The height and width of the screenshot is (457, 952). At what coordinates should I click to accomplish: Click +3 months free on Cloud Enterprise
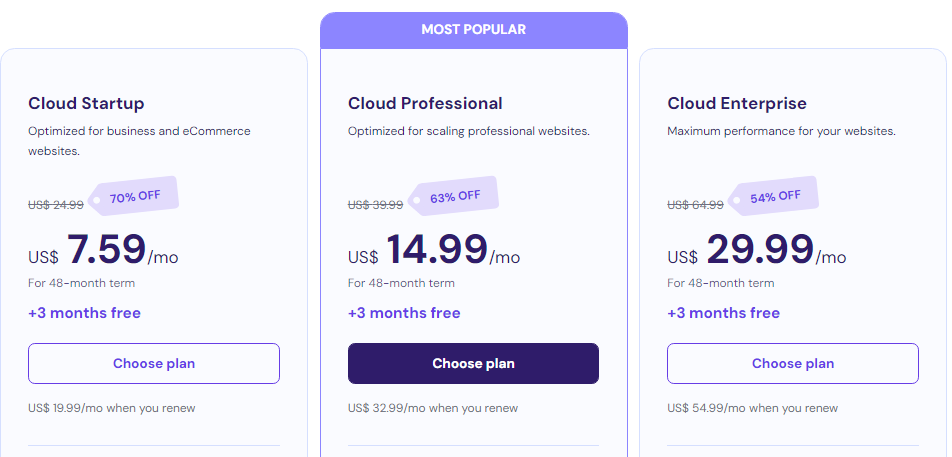[723, 313]
